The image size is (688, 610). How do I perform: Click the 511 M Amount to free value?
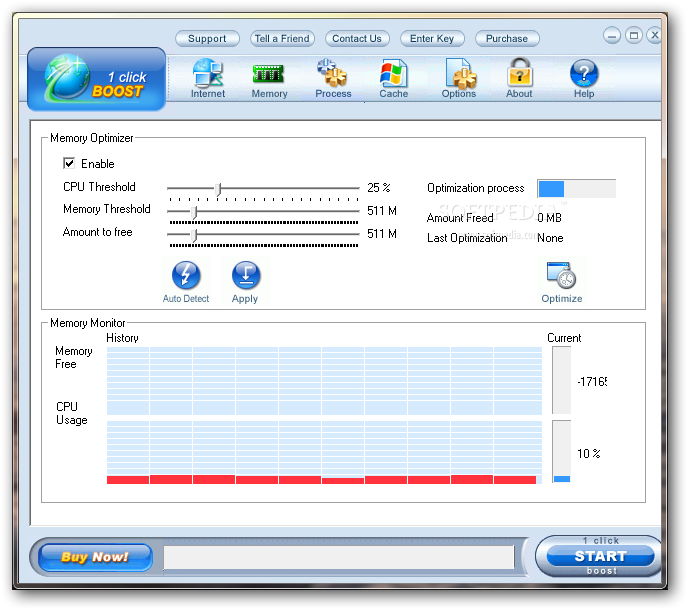382,233
